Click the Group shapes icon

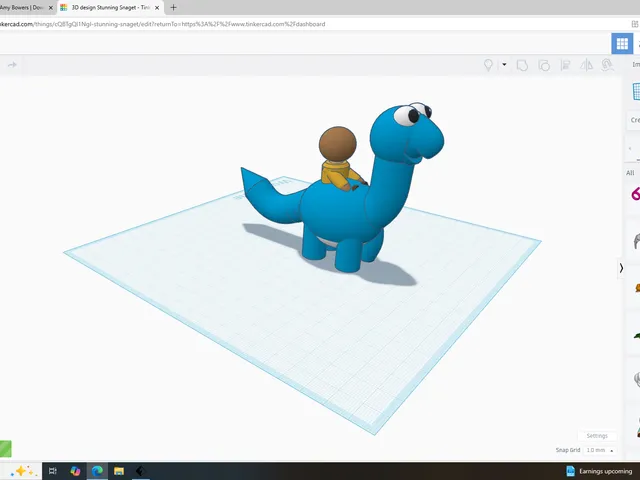(522, 65)
